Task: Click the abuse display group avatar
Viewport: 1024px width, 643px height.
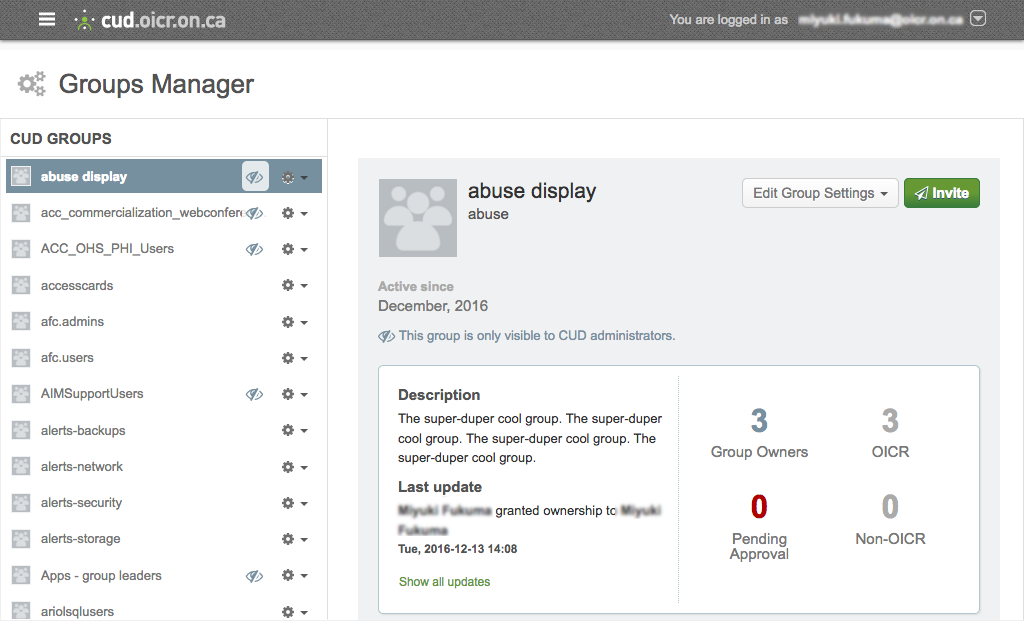Action: [418, 219]
